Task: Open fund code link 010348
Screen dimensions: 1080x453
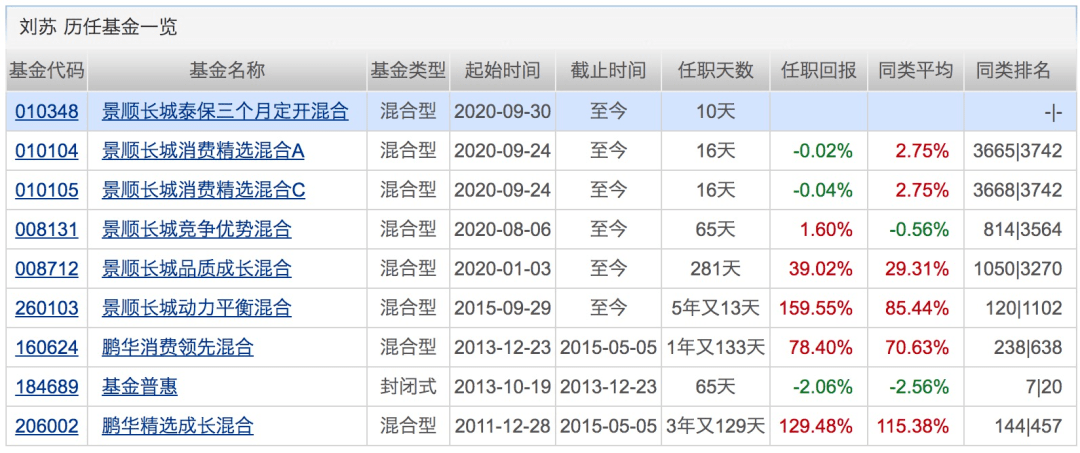Action: pyautogui.click(x=46, y=111)
